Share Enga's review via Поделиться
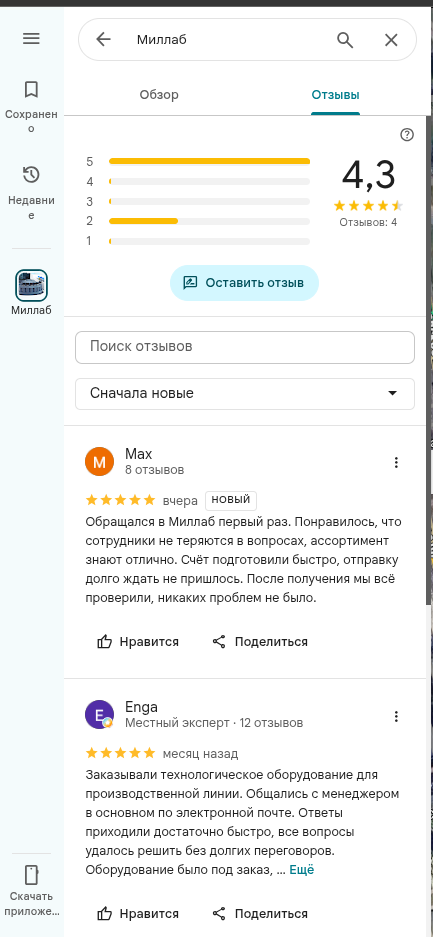433x937 pixels. point(260,914)
